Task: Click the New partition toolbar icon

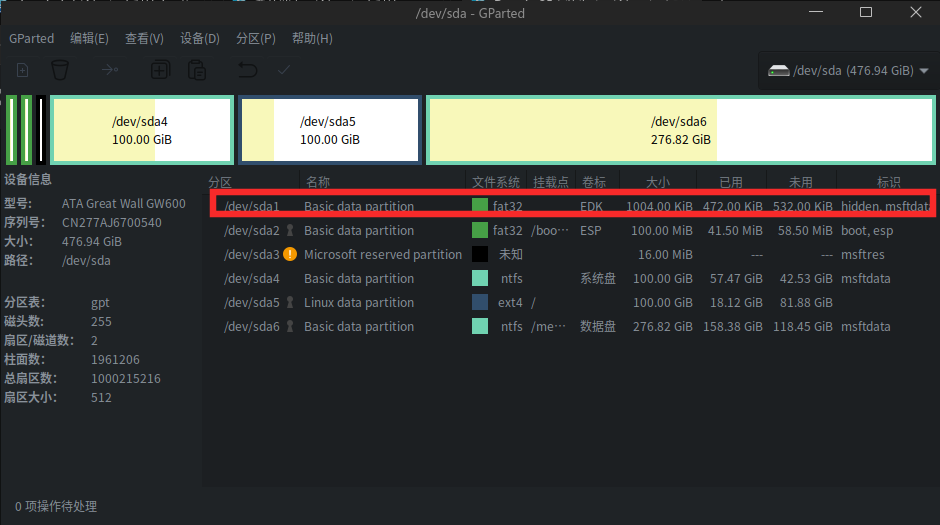Action: [22, 71]
